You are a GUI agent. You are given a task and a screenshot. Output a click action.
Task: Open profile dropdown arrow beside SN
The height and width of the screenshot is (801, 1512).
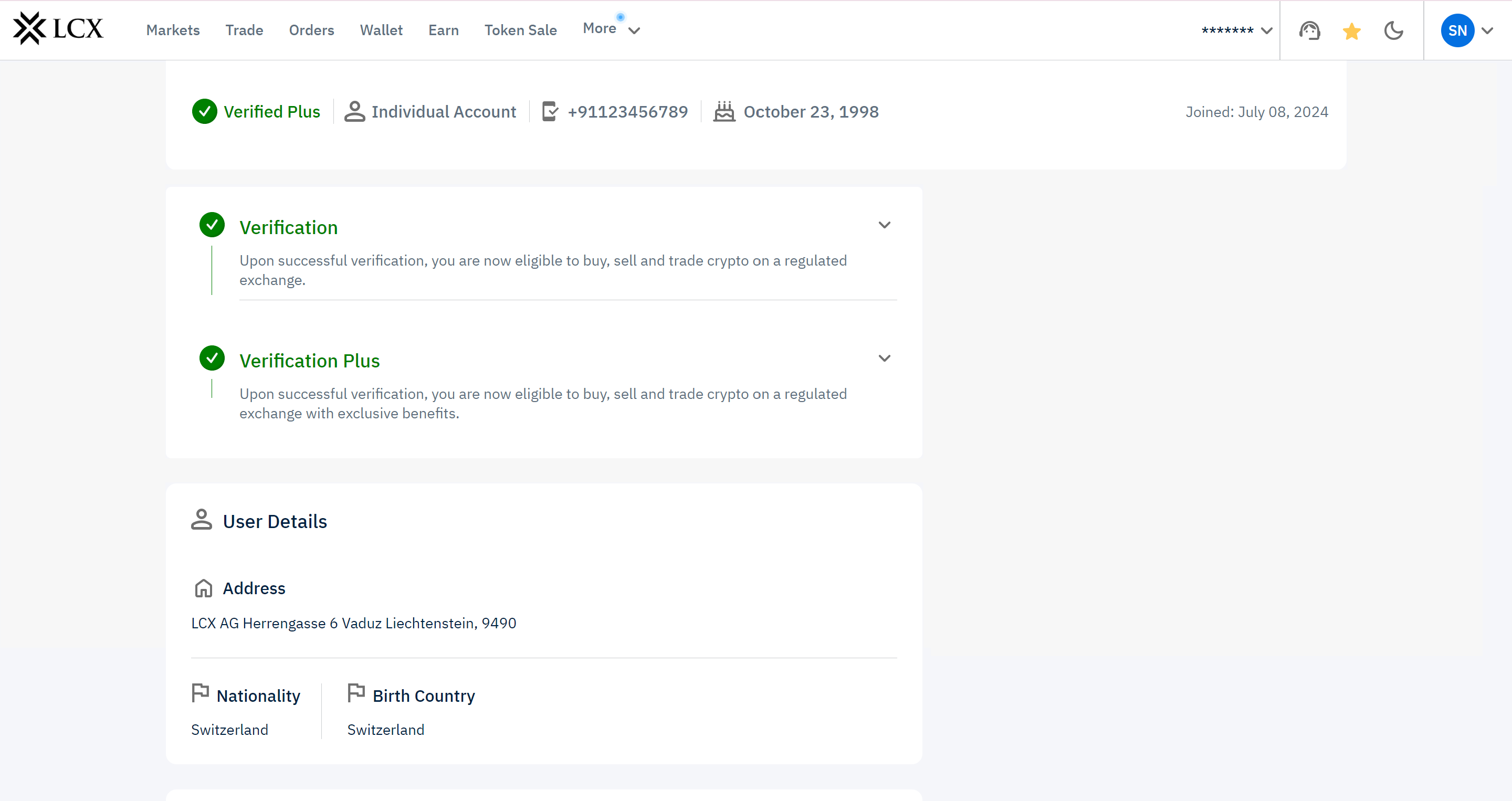1488,30
